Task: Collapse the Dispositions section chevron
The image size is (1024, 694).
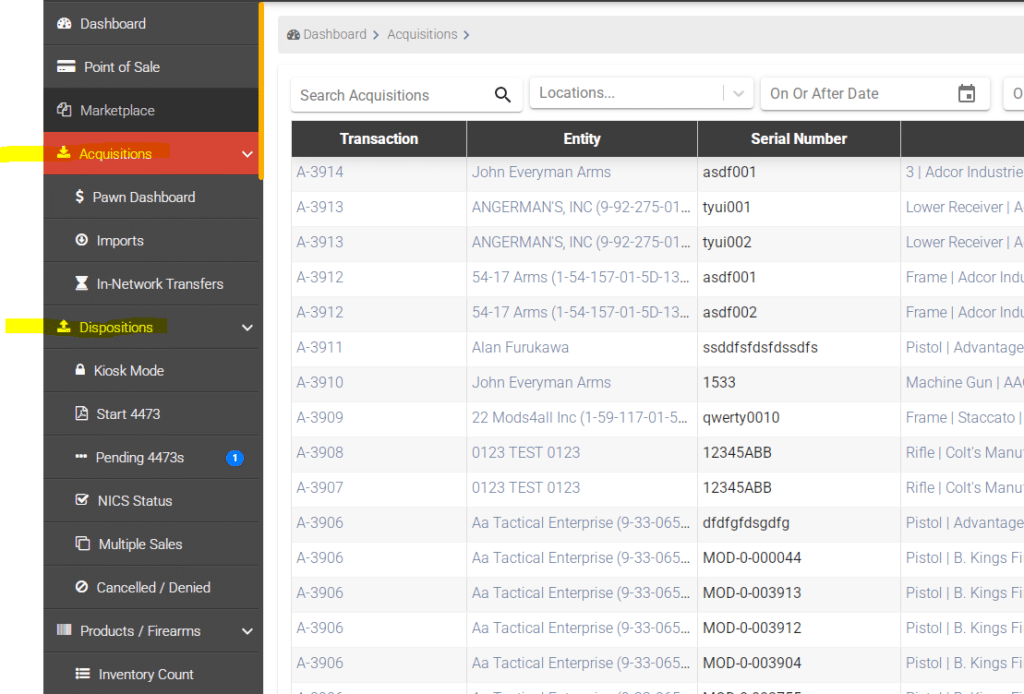Action: (248, 327)
